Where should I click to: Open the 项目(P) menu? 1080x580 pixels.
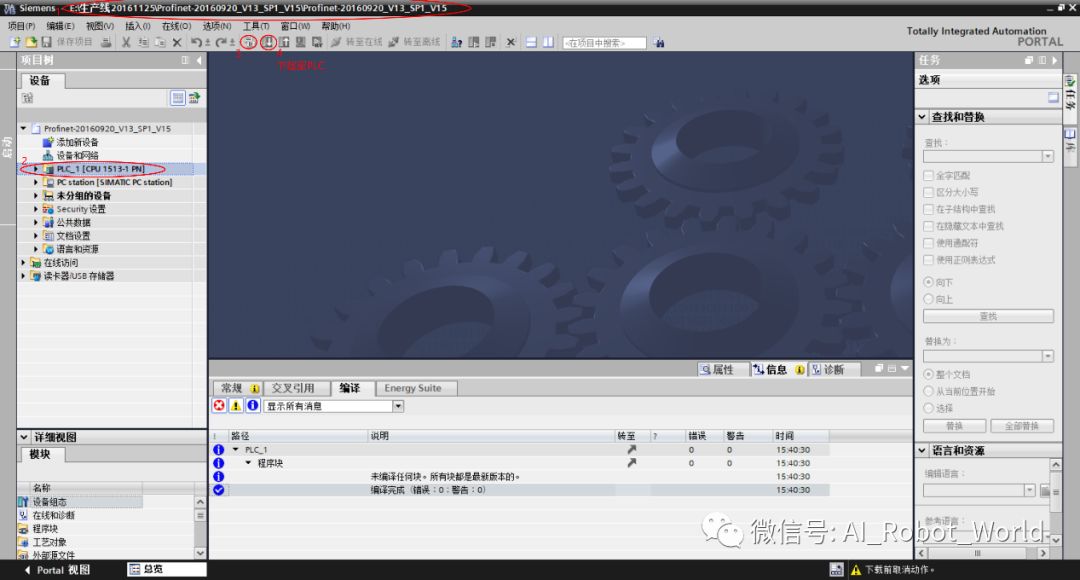21,26
